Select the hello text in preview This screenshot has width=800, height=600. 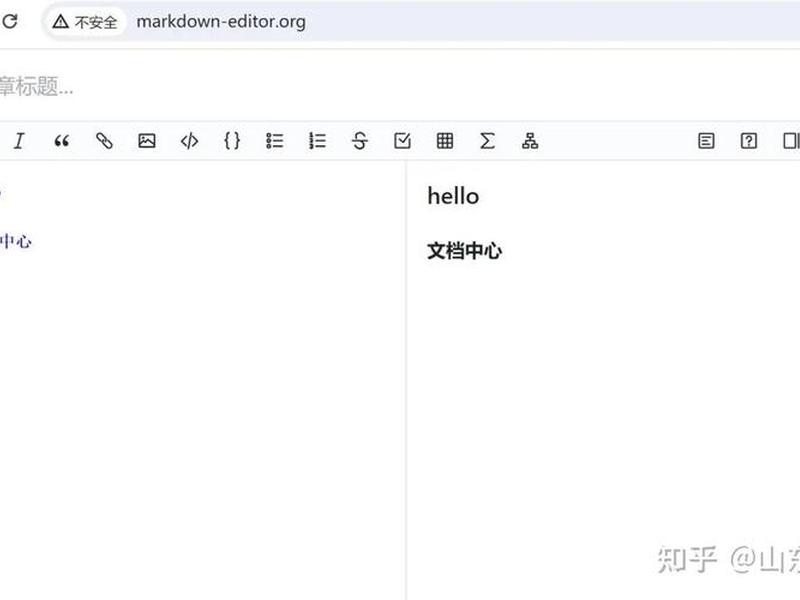(x=453, y=196)
